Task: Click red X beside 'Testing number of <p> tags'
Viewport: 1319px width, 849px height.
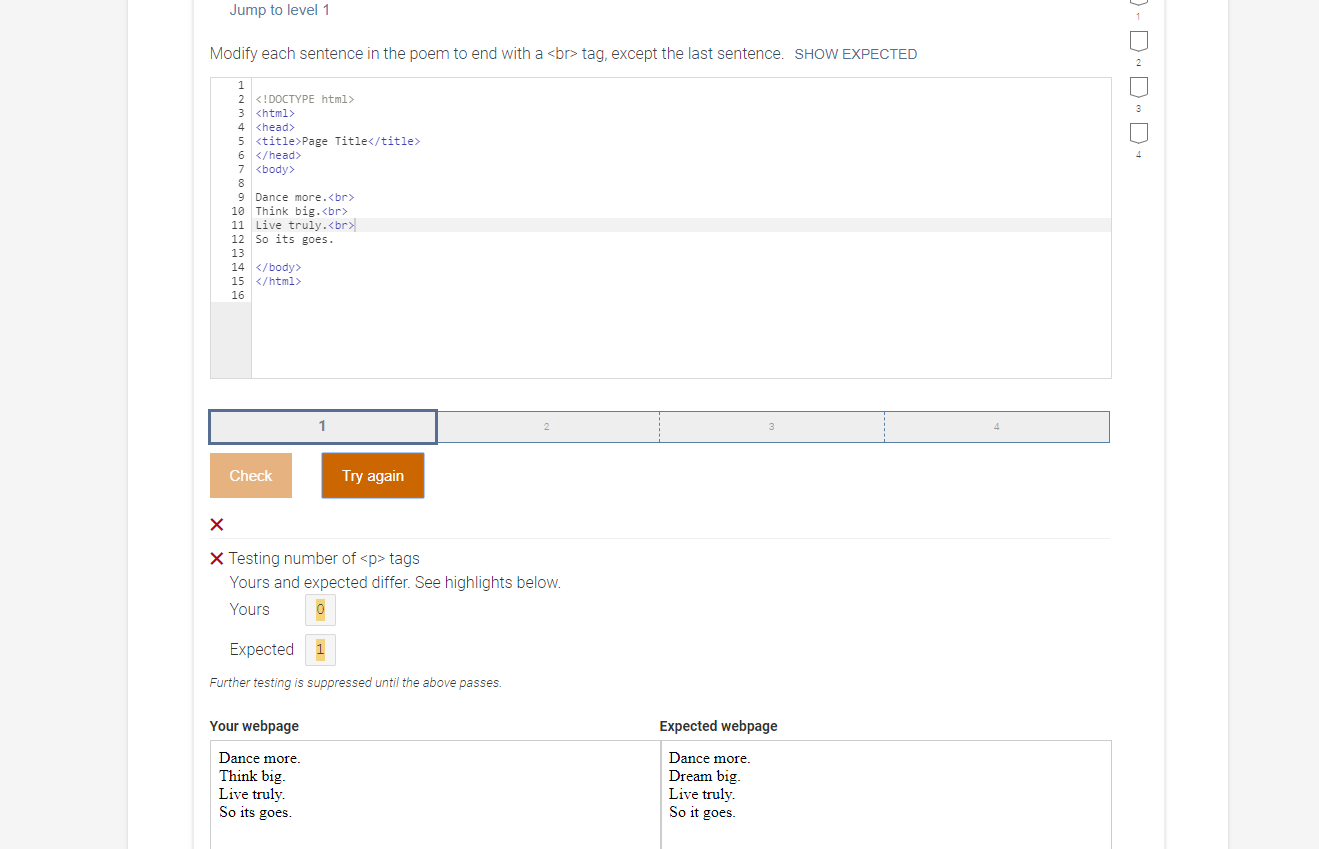Action: coord(216,559)
